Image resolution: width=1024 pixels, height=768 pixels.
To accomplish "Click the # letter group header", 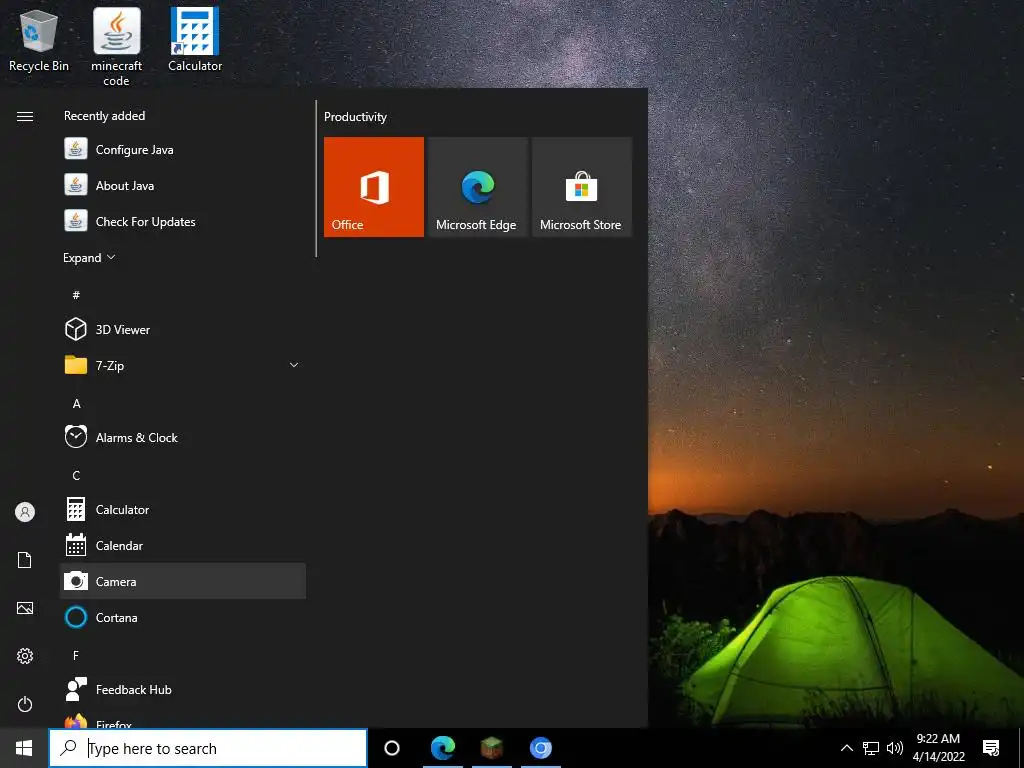I will pos(76,295).
